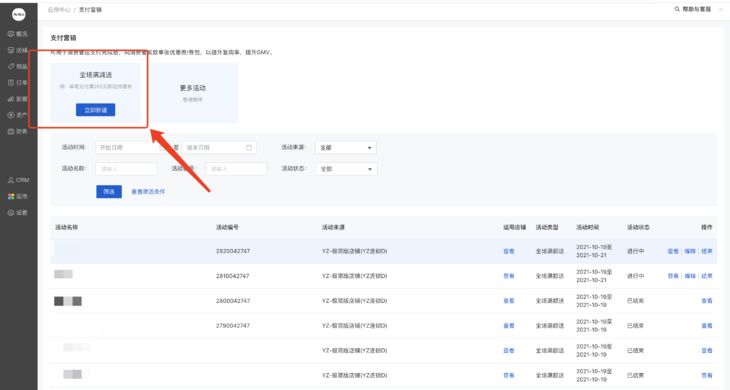Image resolution: width=730 pixels, height=390 pixels.
Task: Click 操作 查看 for activity 2800042747
Action: [x=707, y=301]
